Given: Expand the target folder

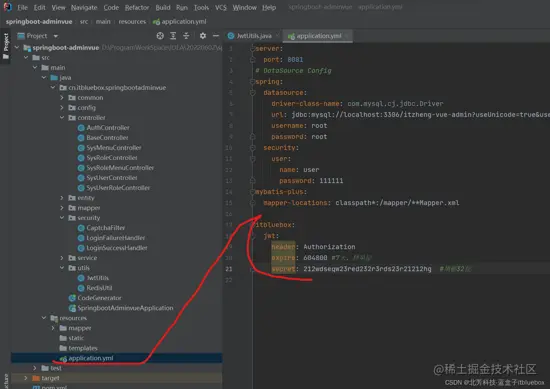Looking at the screenshot, I should (x=26, y=378).
